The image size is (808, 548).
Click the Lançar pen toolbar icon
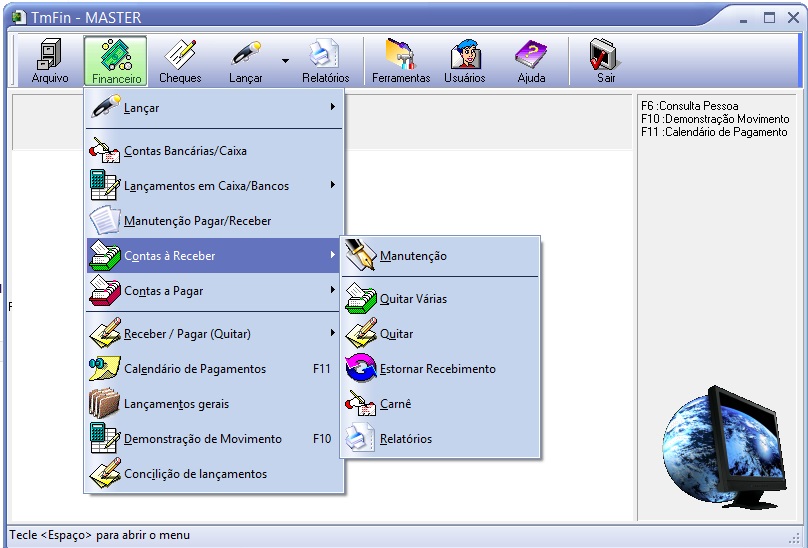245,61
